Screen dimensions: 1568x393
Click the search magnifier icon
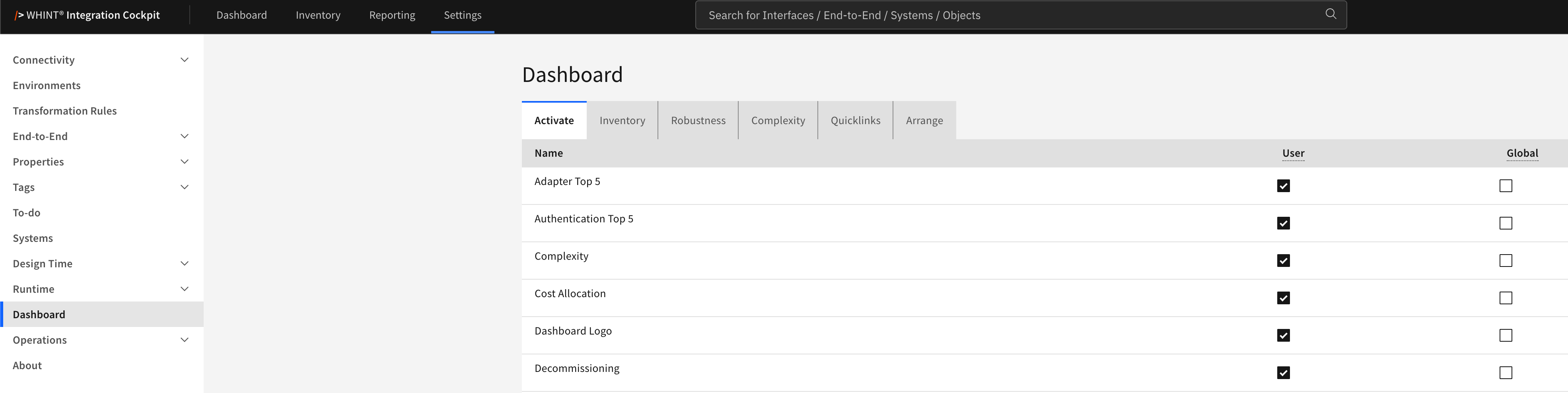[x=1331, y=14]
